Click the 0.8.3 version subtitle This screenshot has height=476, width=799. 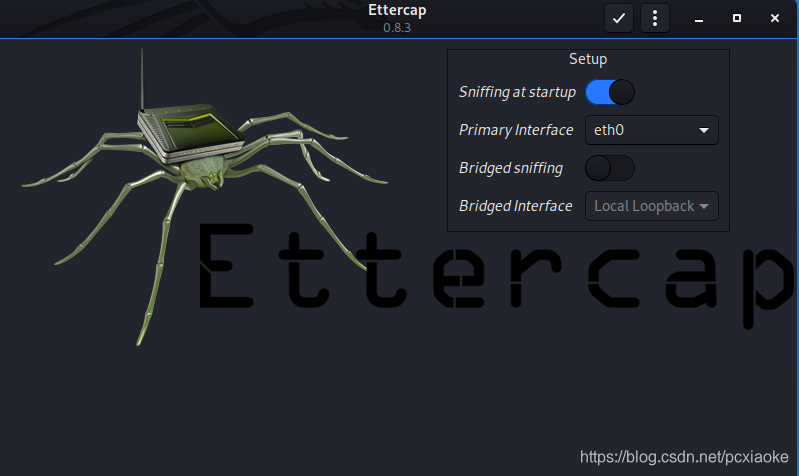pyautogui.click(x=397, y=28)
